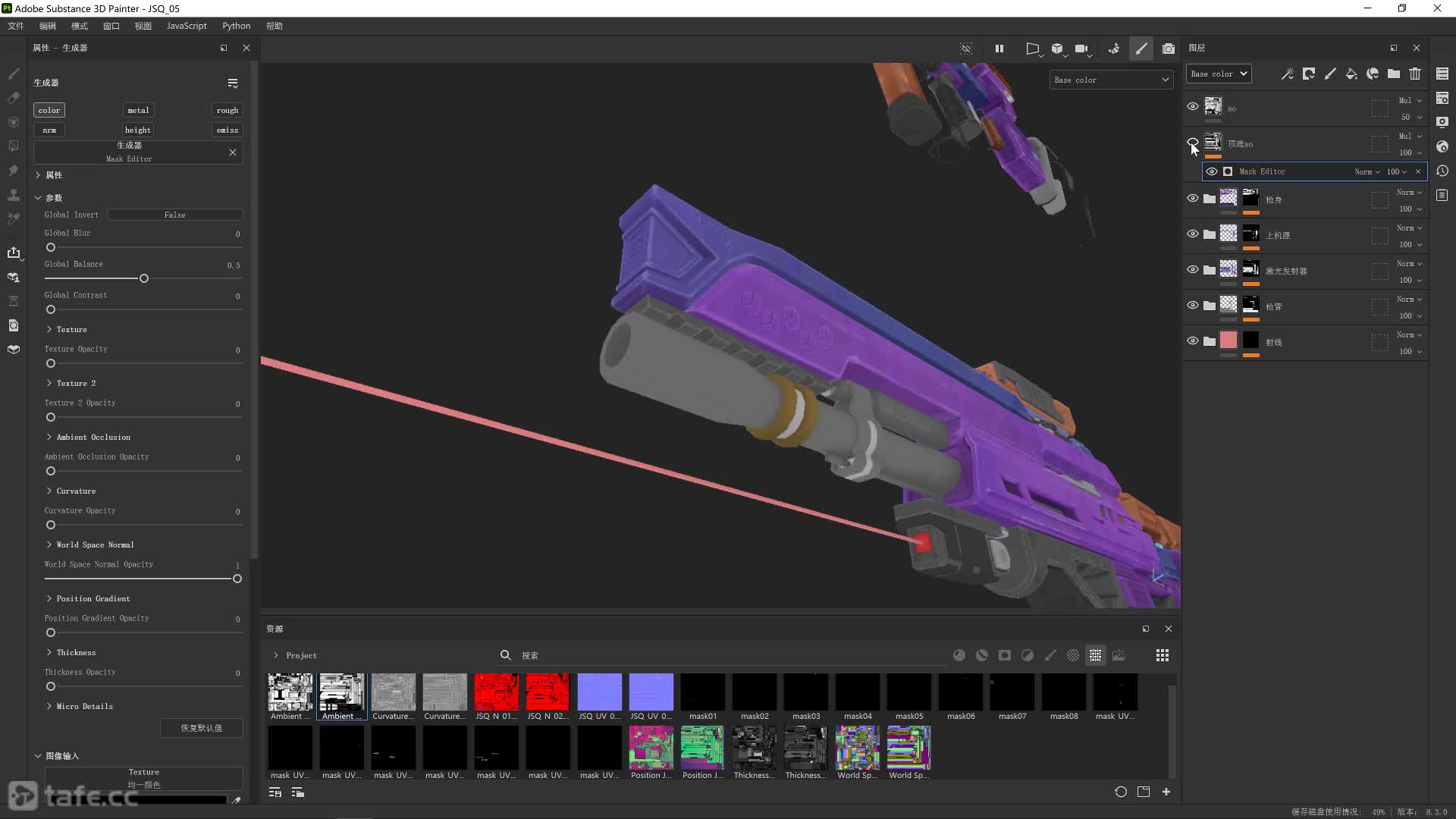Viewport: 1456px width, 819px height.
Task: Open the generator hamburger menu
Action: pos(233,83)
